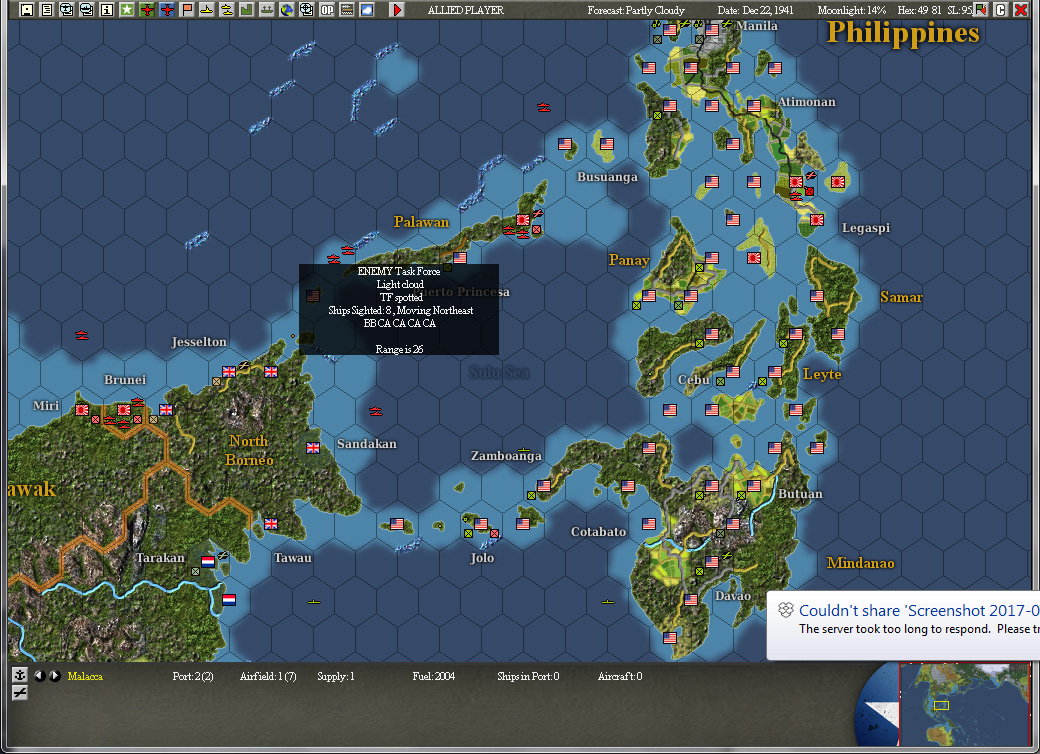Click the Malacca base name

[85, 676]
